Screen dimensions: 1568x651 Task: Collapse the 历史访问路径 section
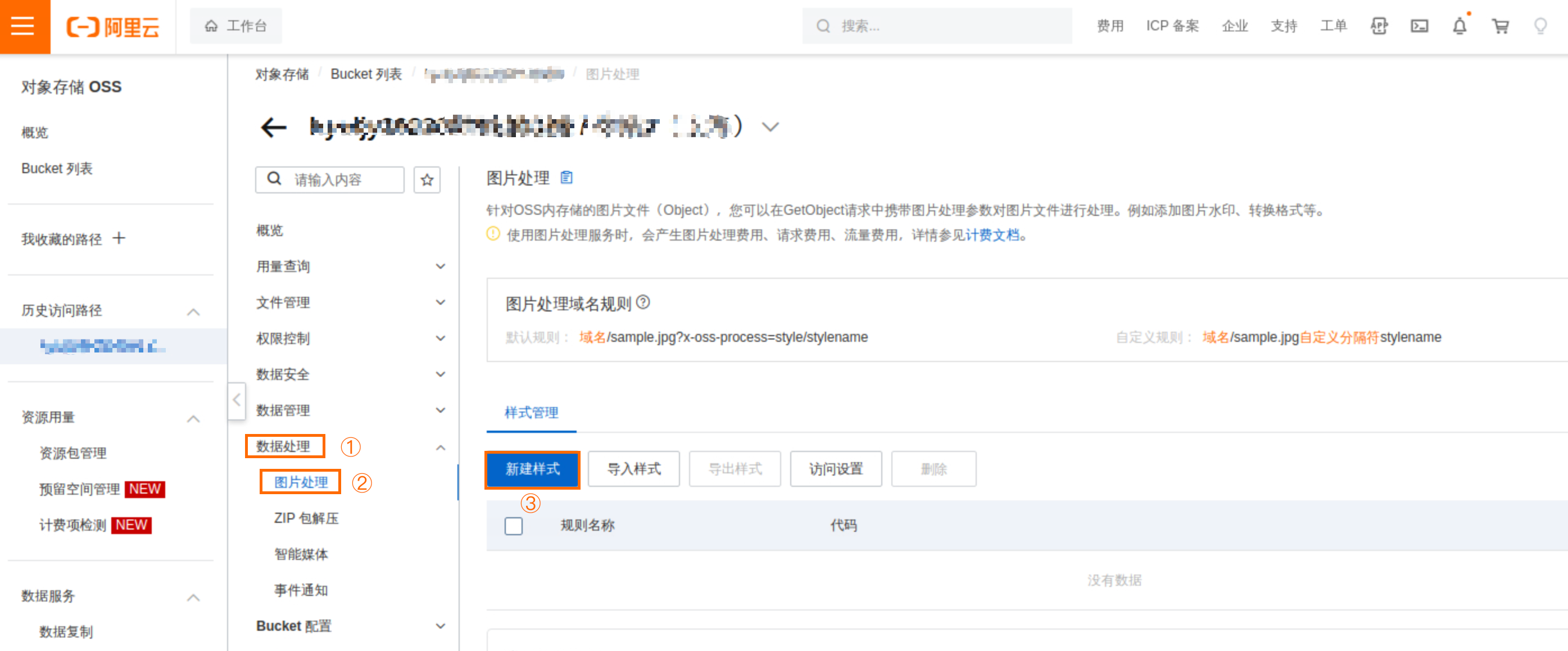coord(193,312)
